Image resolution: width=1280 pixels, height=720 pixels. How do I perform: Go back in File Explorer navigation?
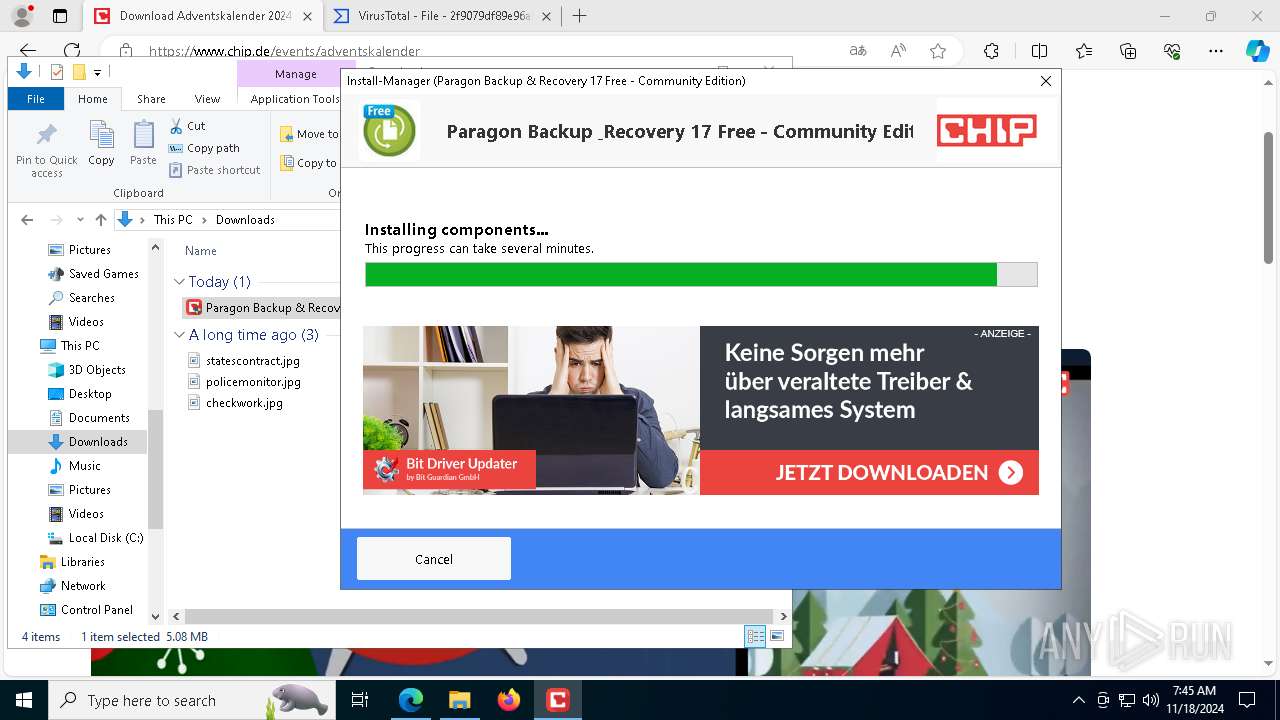point(27,220)
